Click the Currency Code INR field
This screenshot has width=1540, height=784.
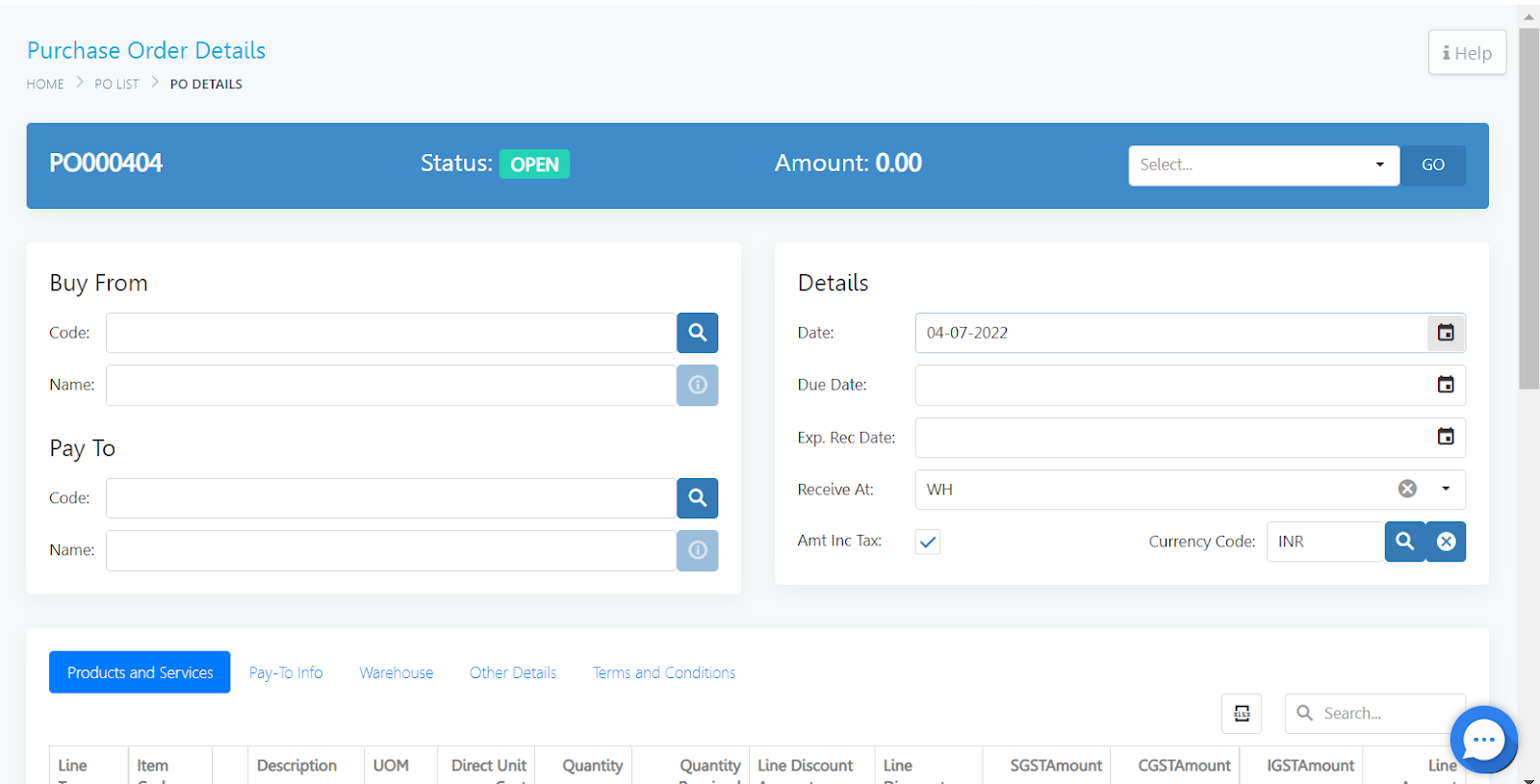point(1325,542)
